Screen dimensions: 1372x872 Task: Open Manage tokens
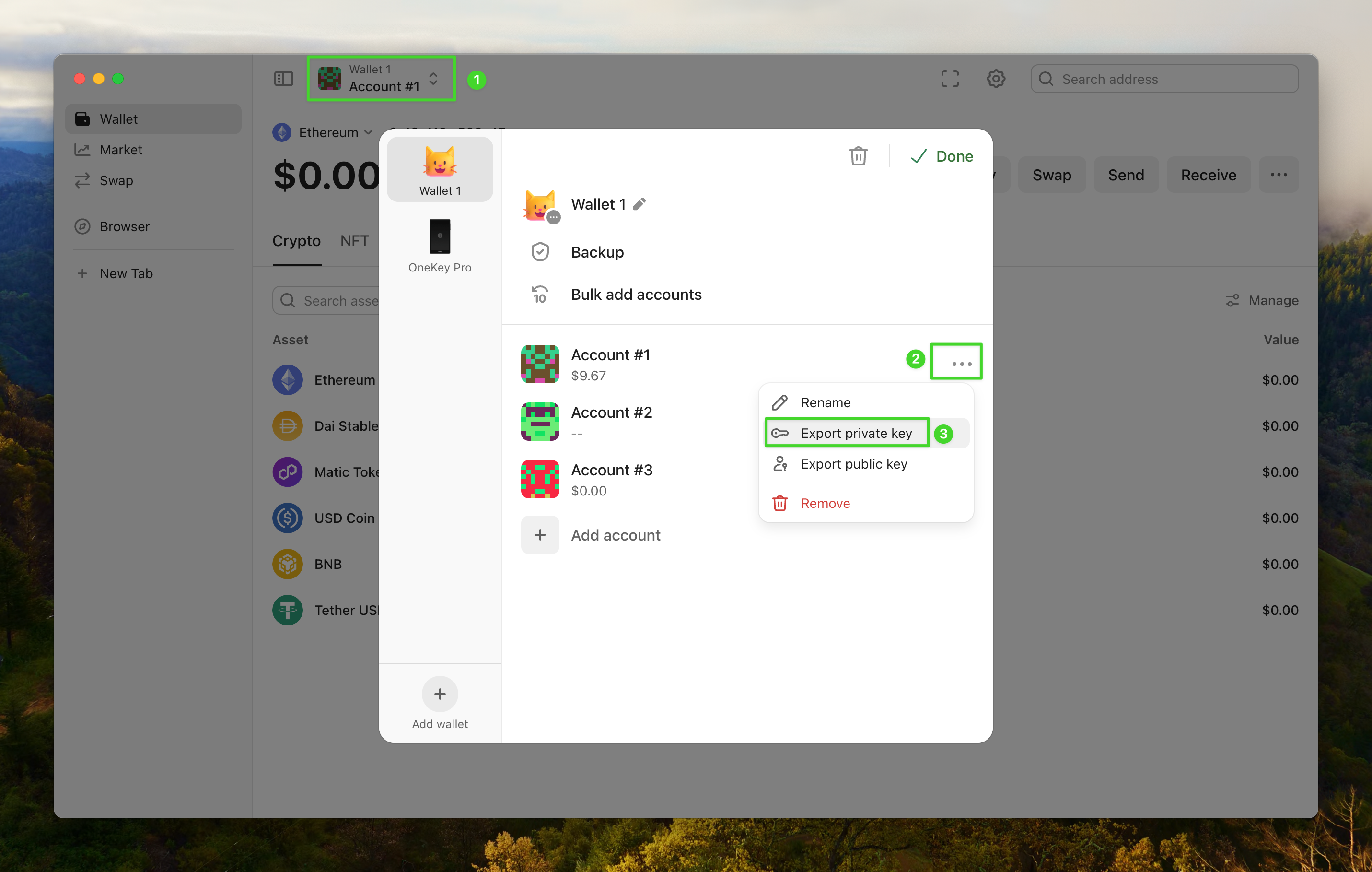tap(1262, 300)
